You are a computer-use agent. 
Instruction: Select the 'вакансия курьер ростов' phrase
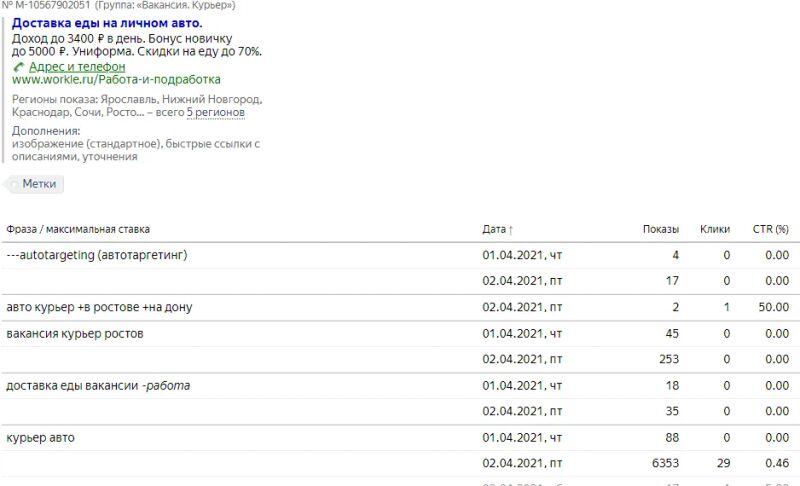tap(75, 333)
